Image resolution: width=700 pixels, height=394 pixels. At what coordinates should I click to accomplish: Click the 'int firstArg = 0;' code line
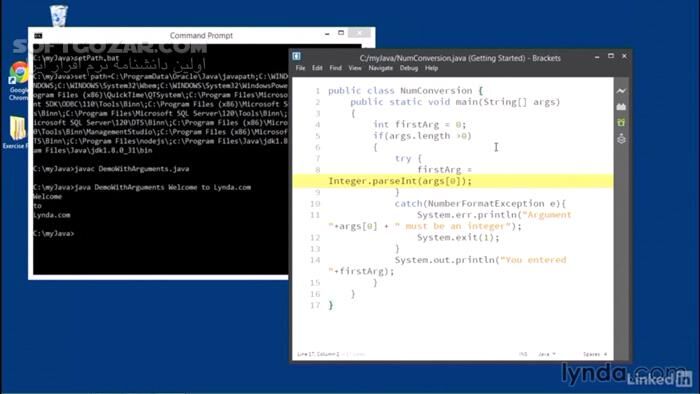420,124
